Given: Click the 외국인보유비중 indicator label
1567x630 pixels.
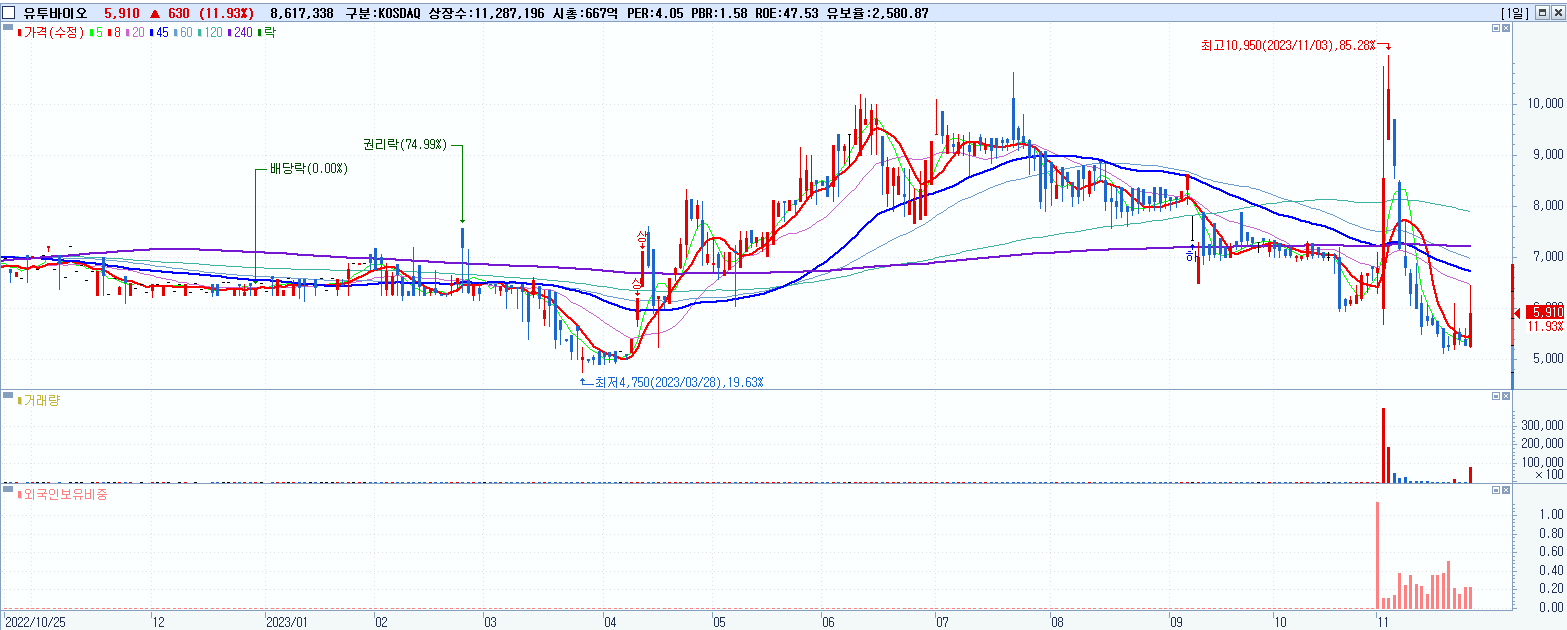Looking at the screenshot, I should (x=62, y=494).
